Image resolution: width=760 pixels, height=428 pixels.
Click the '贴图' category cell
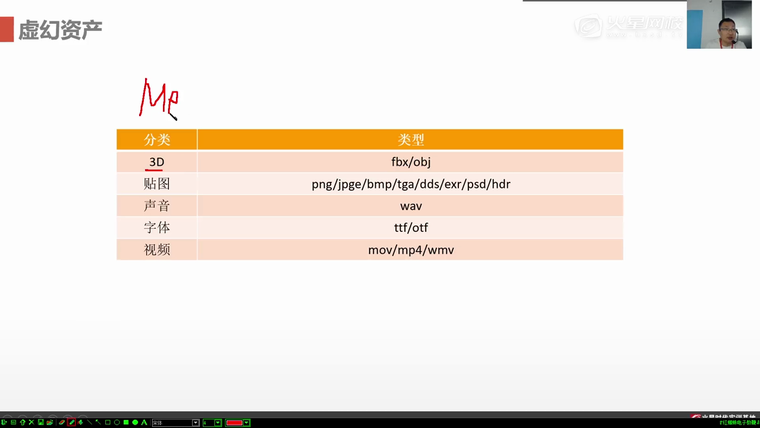point(156,184)
